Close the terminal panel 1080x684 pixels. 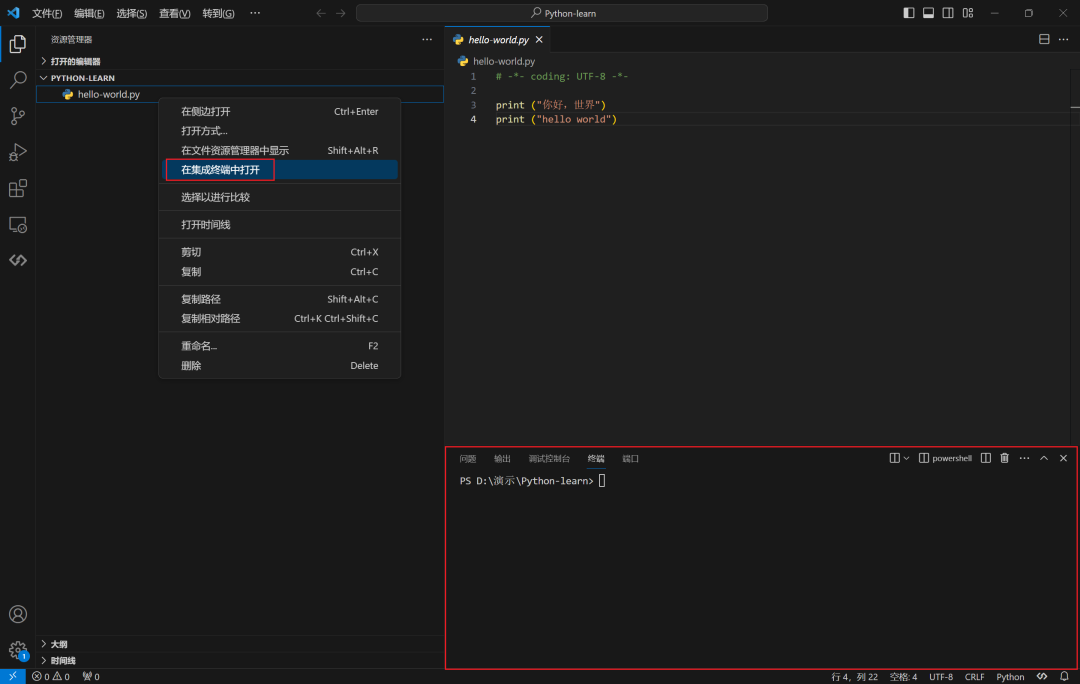click(x=1063, y=458)
